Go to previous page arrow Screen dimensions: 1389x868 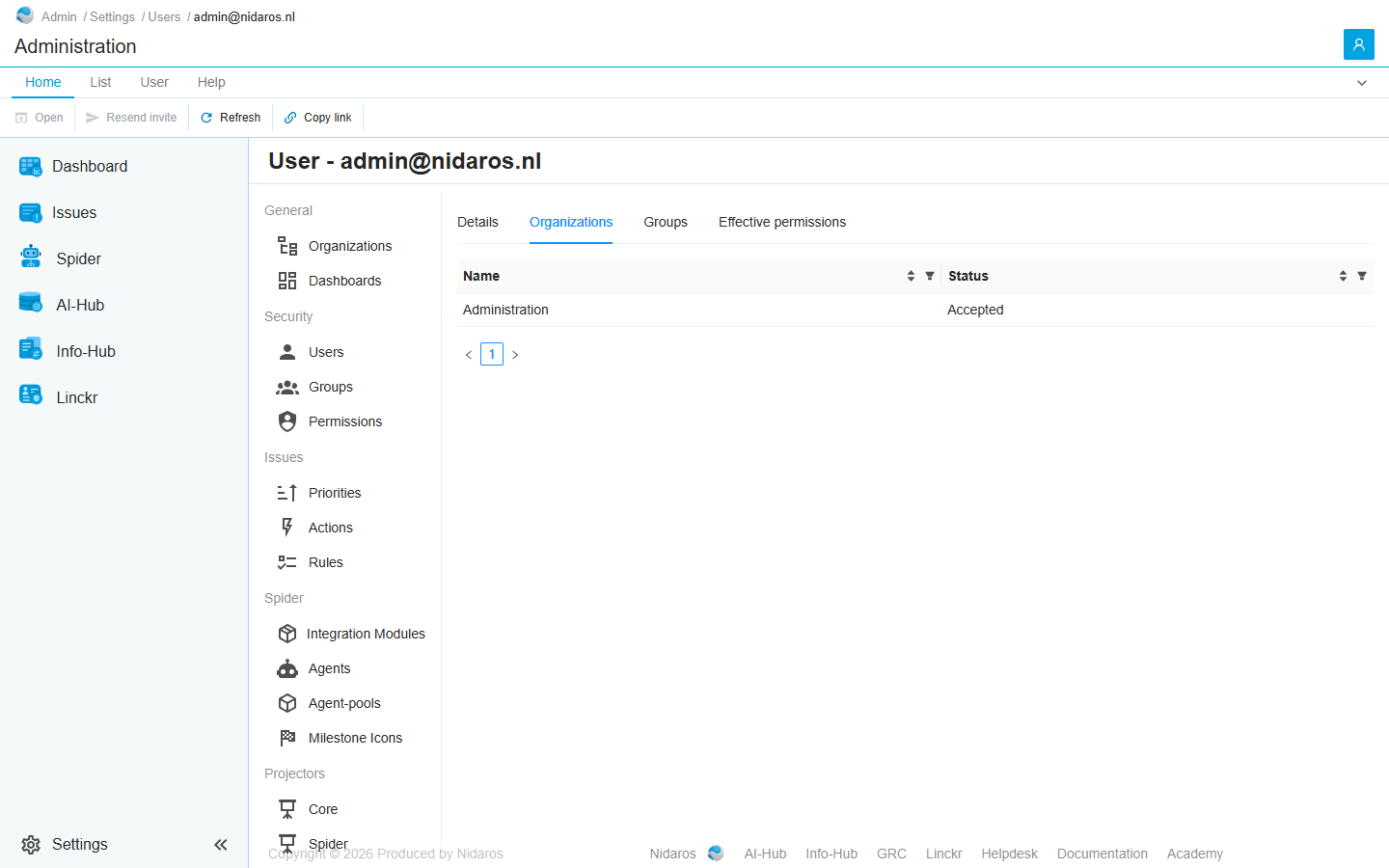click(x=469, y=355)
